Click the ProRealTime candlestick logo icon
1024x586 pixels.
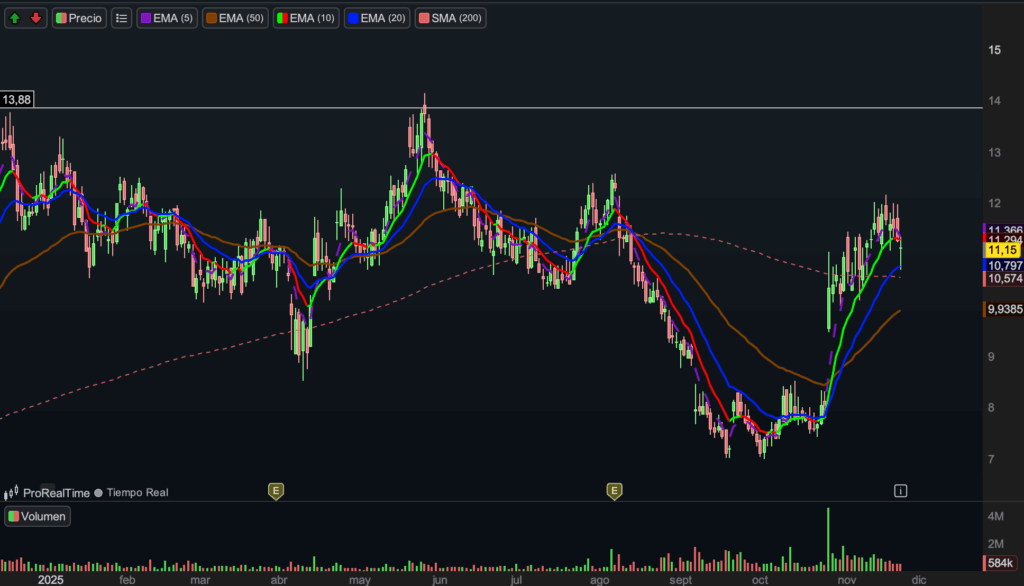(x=12, y=492)
